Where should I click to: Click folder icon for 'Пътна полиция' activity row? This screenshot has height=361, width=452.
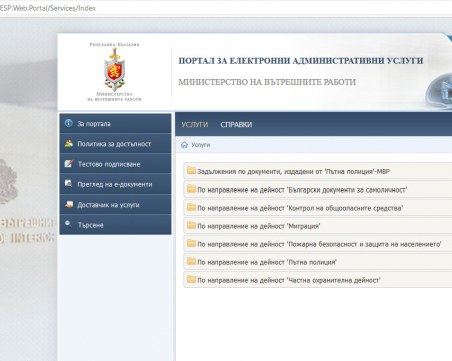click(x=191, y=261)
